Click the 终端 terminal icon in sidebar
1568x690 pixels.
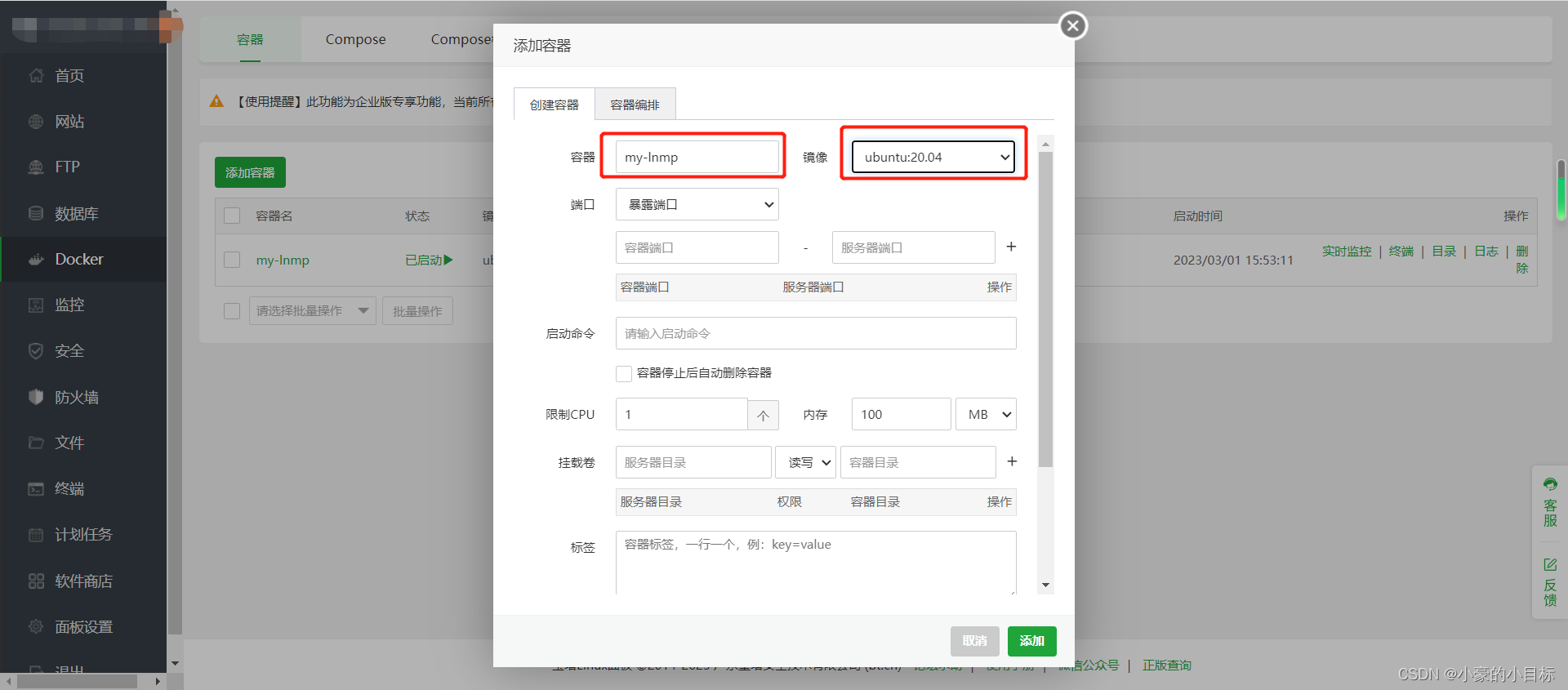(x=36, y=489)
